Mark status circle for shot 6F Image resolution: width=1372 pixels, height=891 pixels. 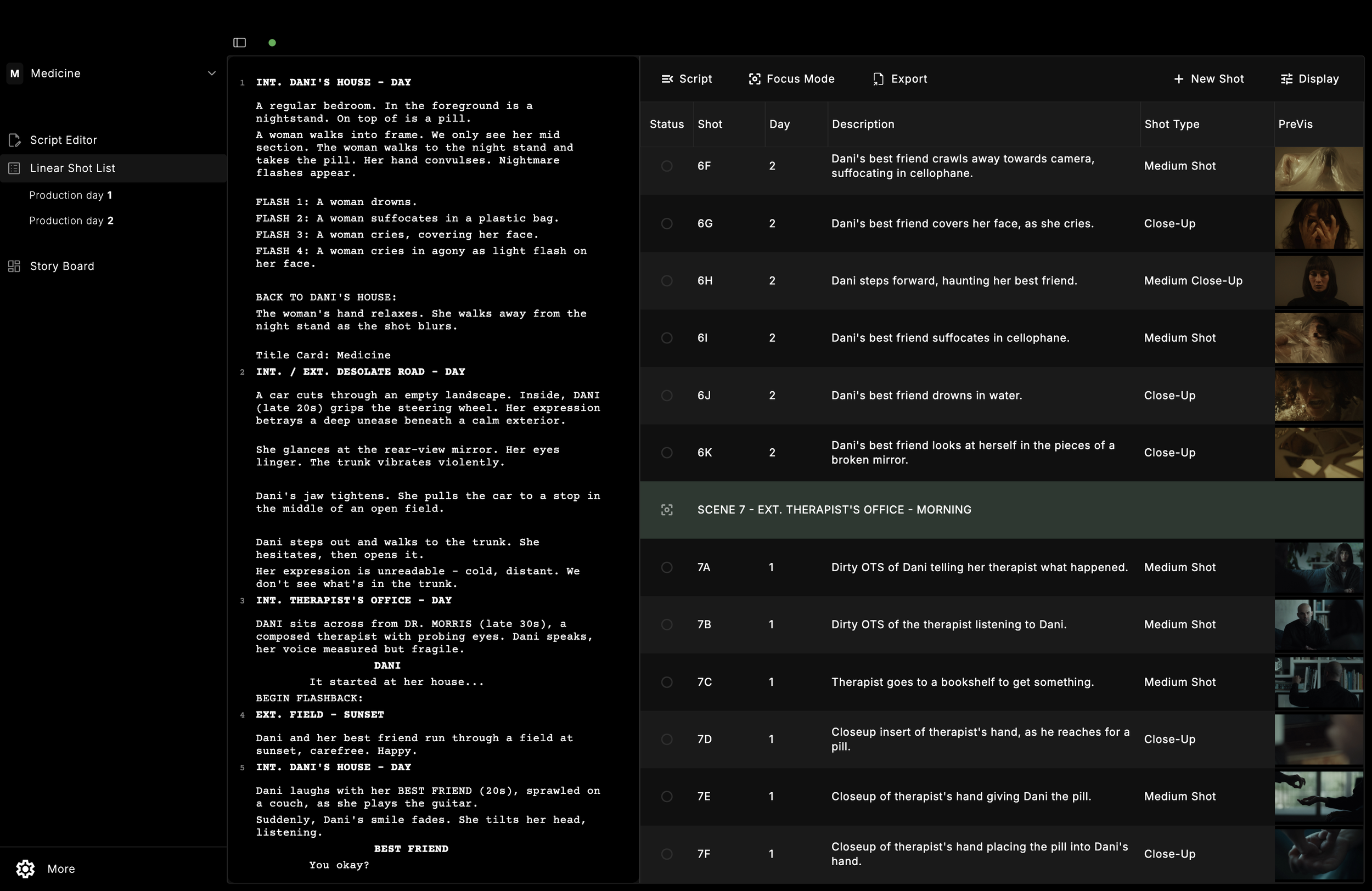[666, 166]
